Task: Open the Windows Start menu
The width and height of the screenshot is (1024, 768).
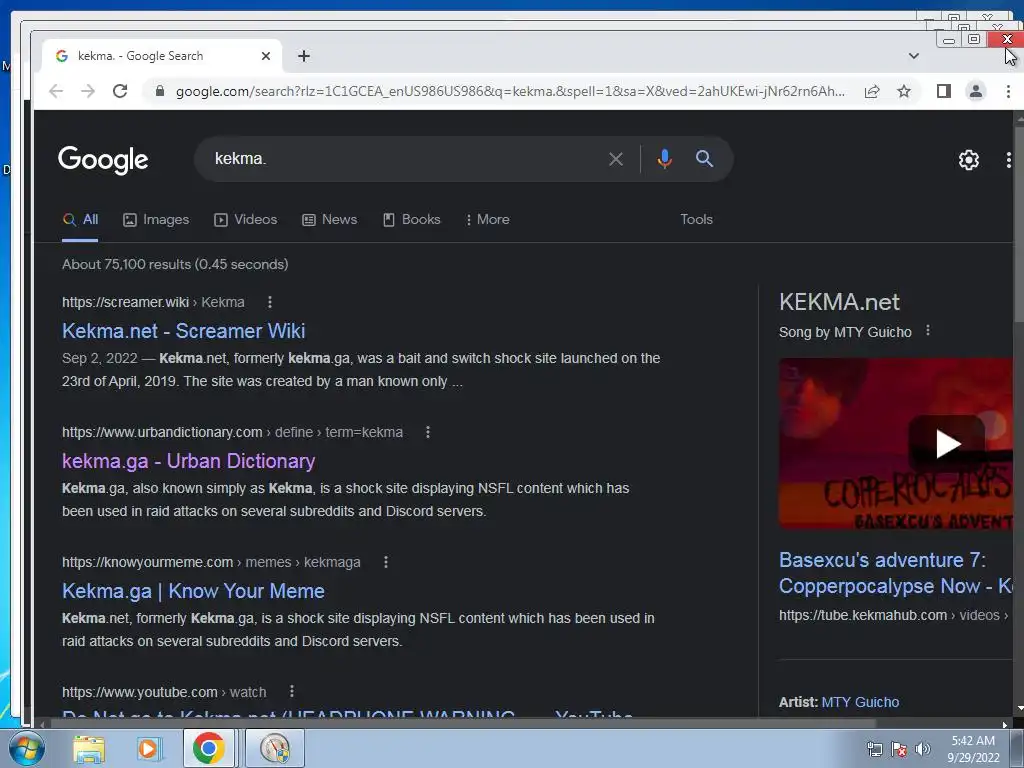Action: click(25, 748)
